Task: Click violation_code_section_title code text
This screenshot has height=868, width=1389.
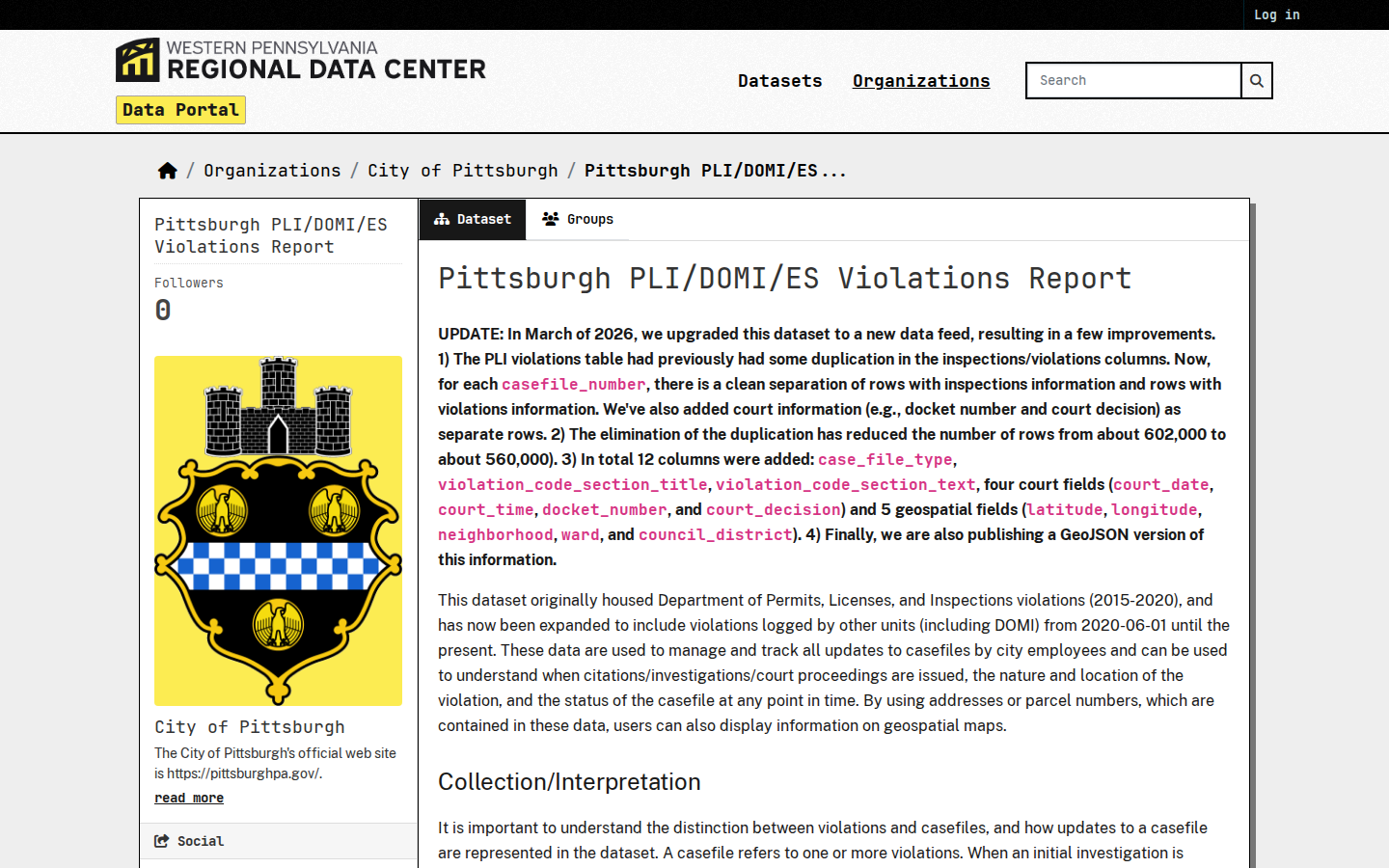Action: pos(573,484)
